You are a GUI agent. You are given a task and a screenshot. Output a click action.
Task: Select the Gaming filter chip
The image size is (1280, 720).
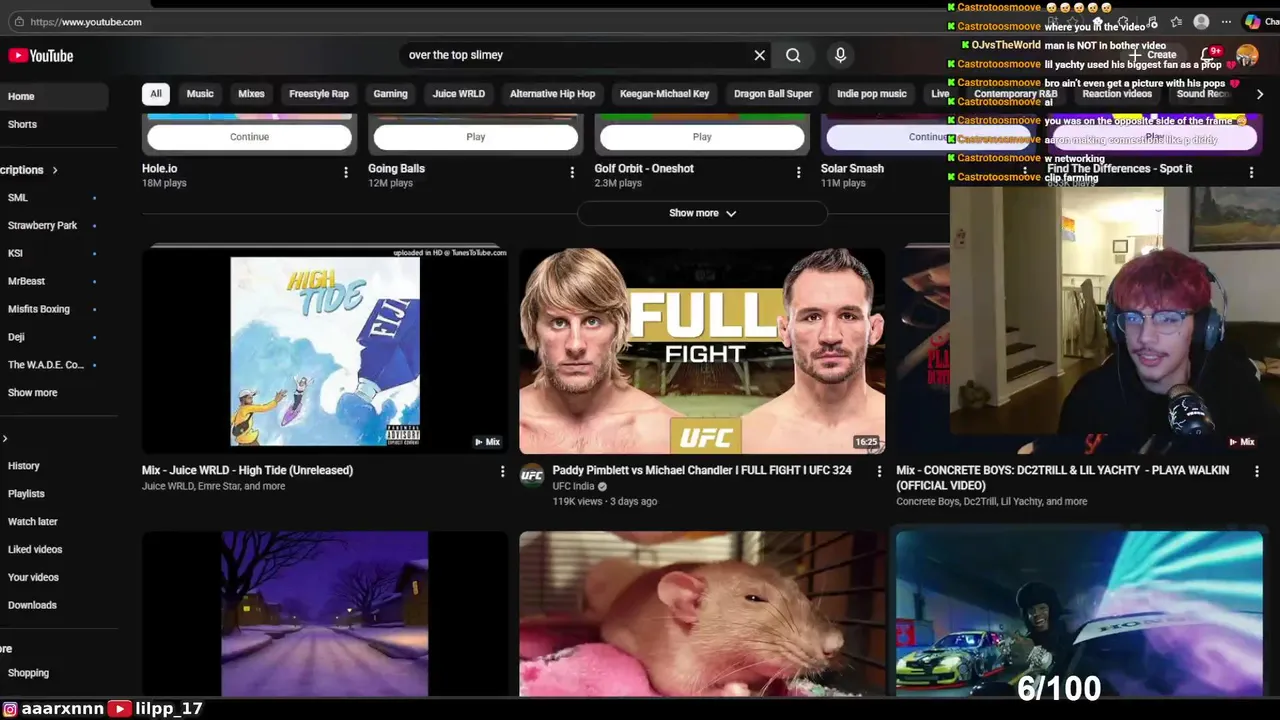[x=390, y=94]
